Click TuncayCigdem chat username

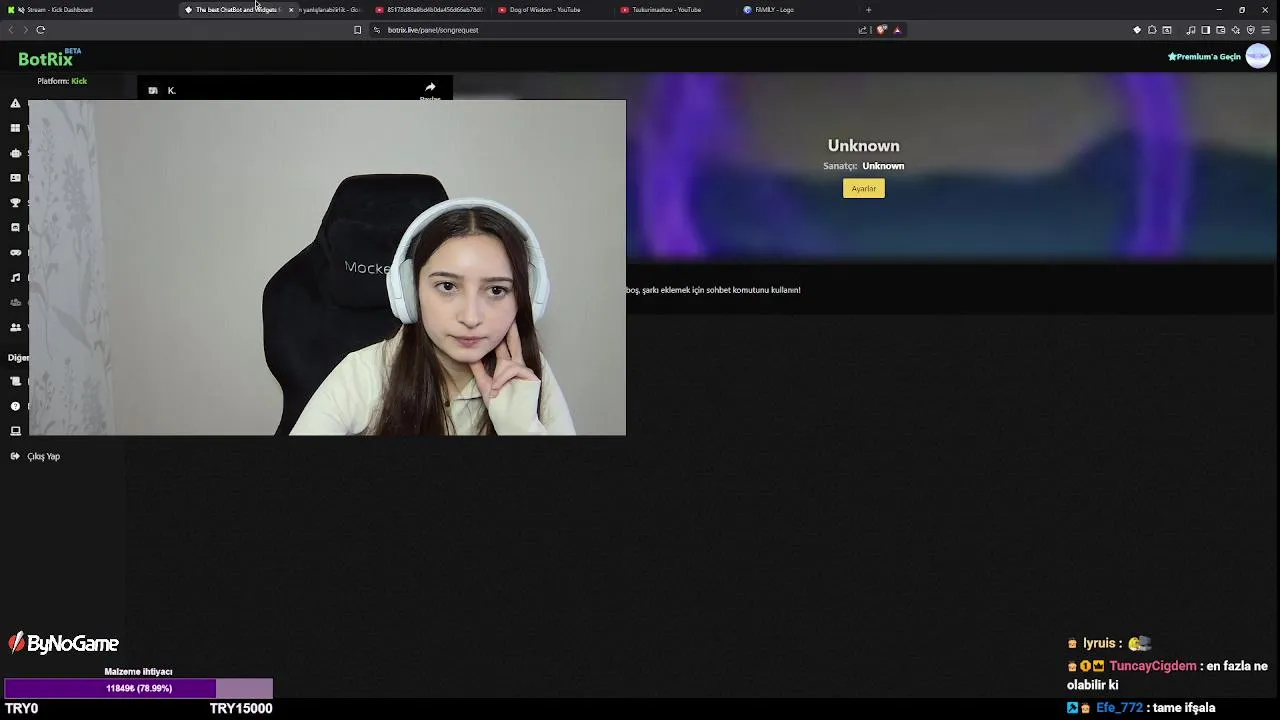[x=1153, y=666]
